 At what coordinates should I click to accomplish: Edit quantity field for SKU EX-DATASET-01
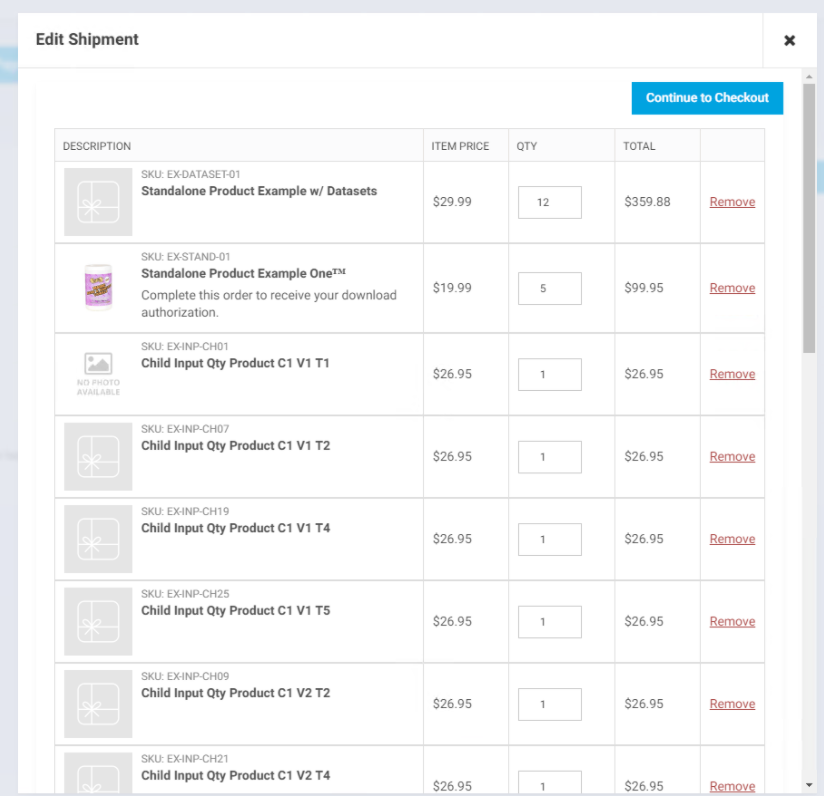(550, 202)
